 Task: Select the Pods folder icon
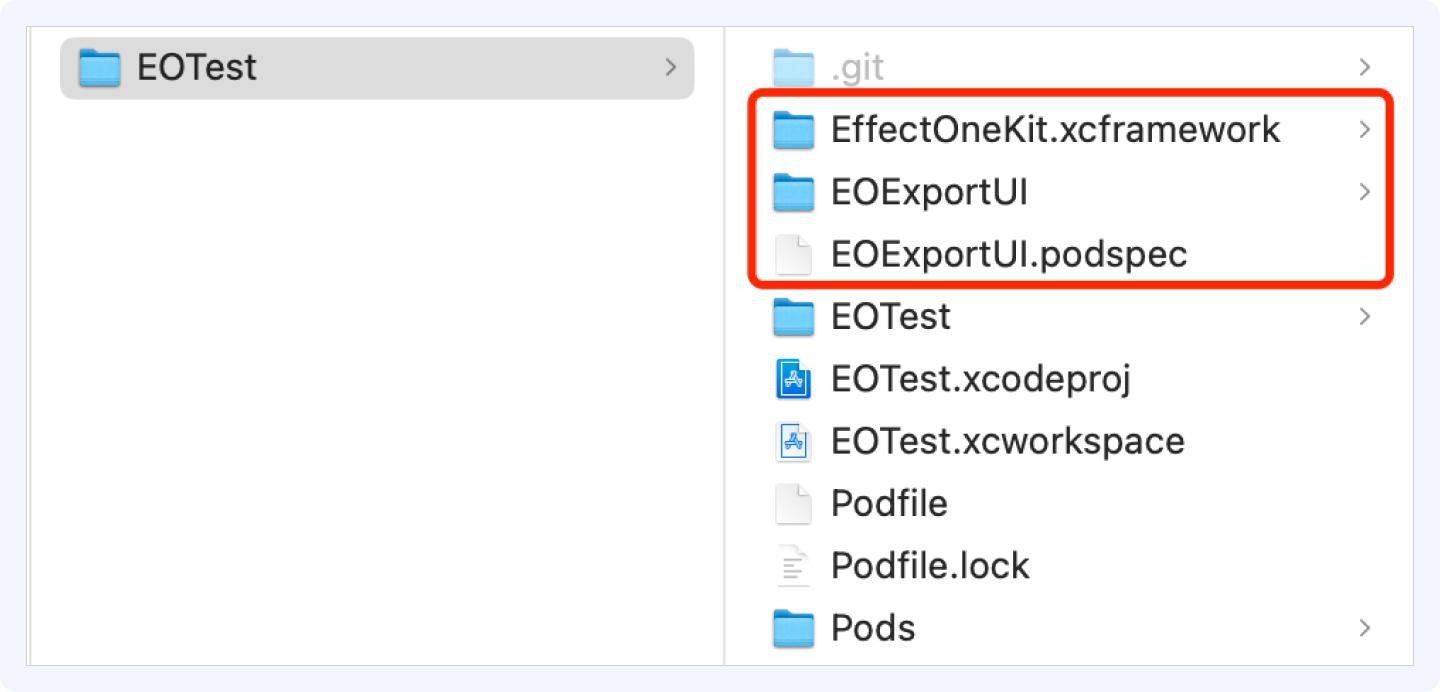[794, 628]
